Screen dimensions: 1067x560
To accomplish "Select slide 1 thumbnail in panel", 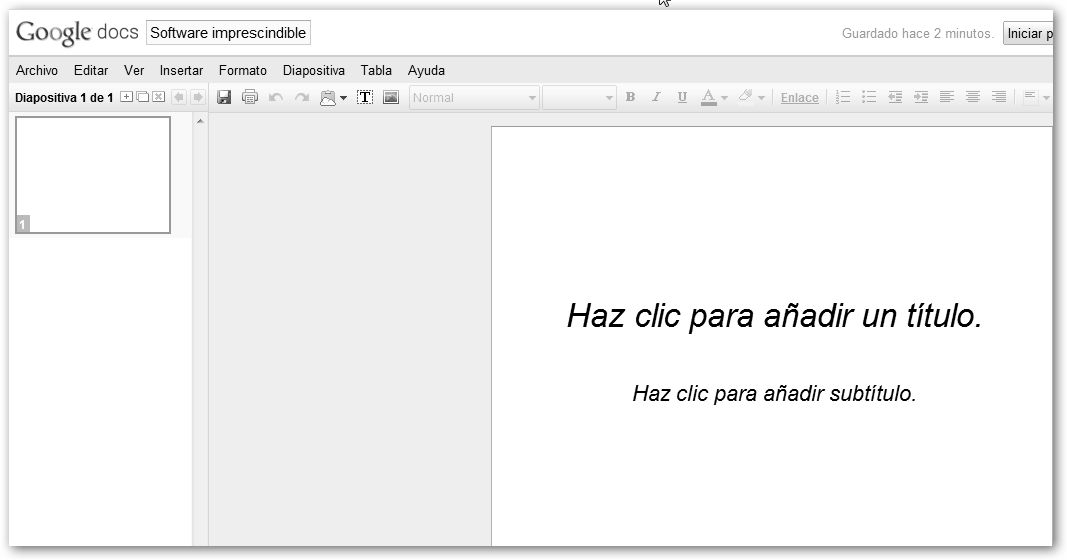I will point(93,175).
